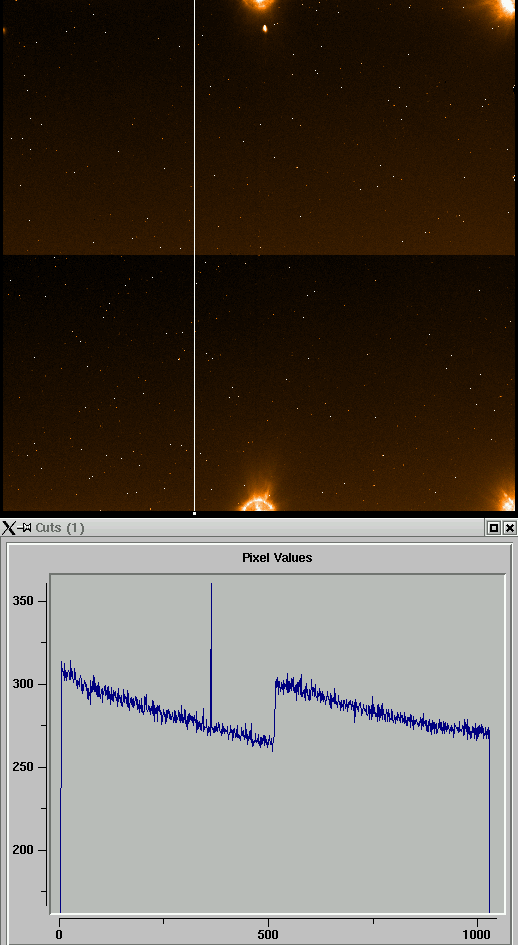
Task: Select the bright star in top-right corner
Action: pyautogui.click(x=507, y=7)
